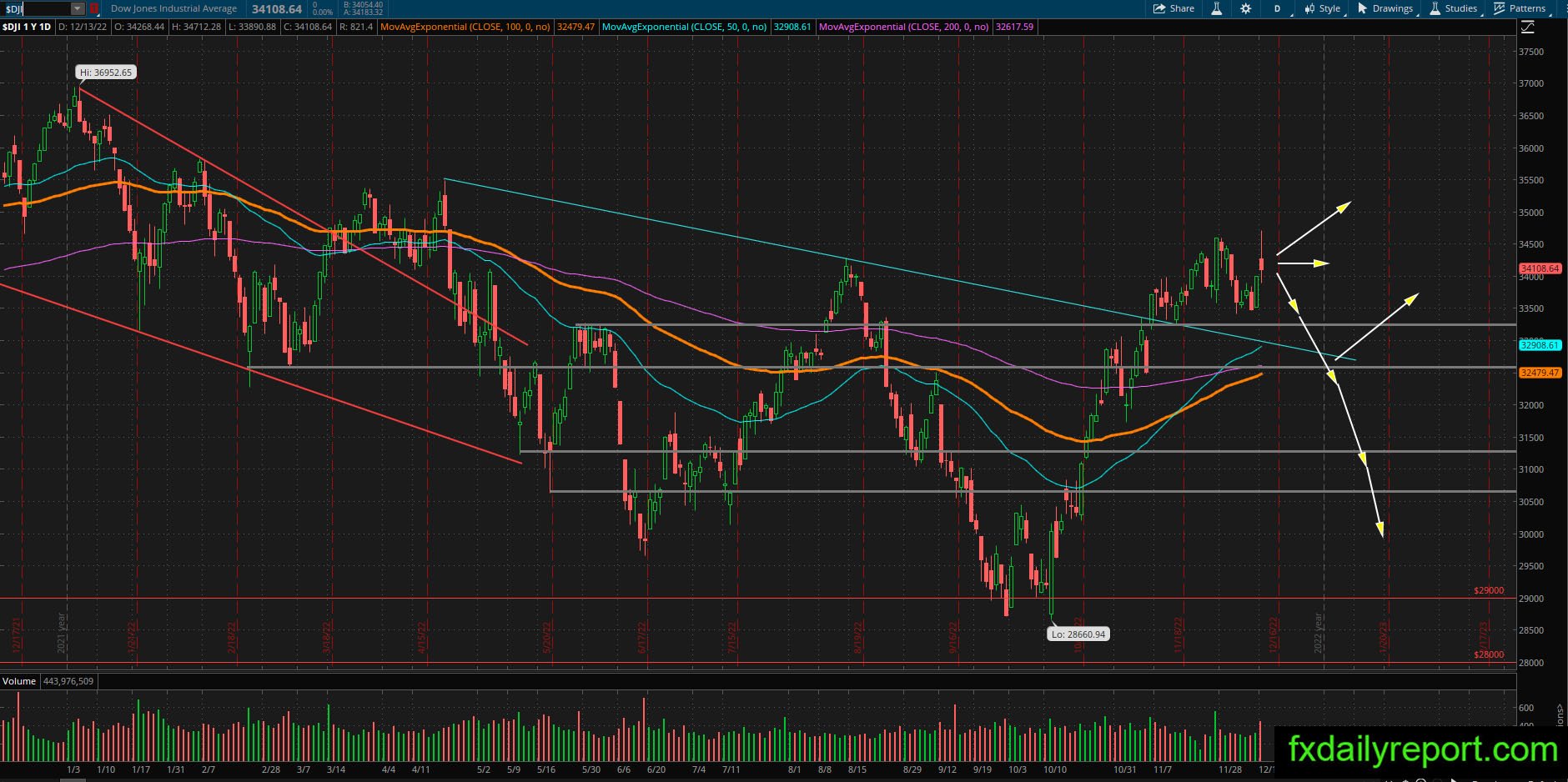Open chart settings with the gear icon

coord(1245,8)
